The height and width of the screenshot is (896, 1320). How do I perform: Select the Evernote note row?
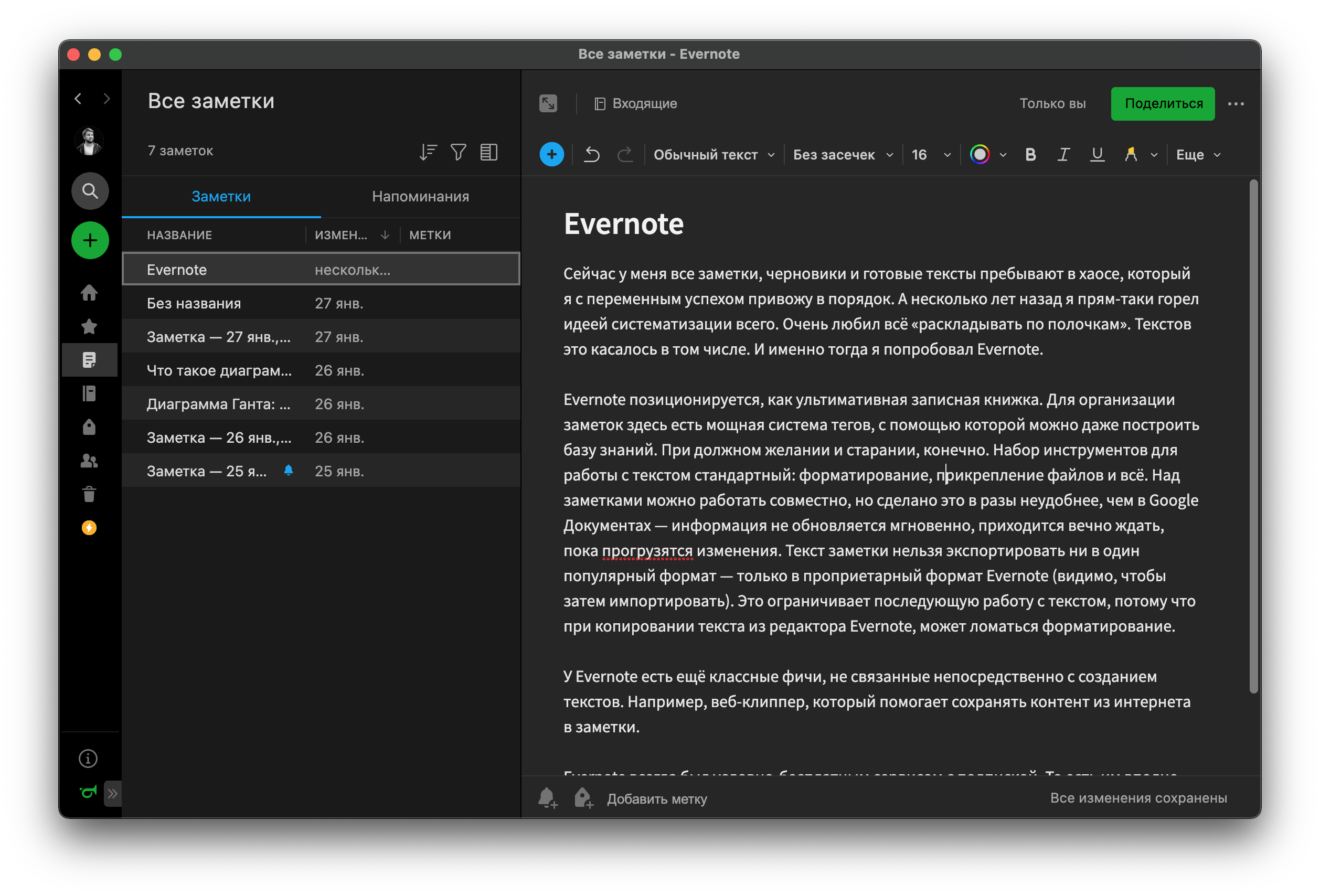pyautogui.click(x=321, y=269)
